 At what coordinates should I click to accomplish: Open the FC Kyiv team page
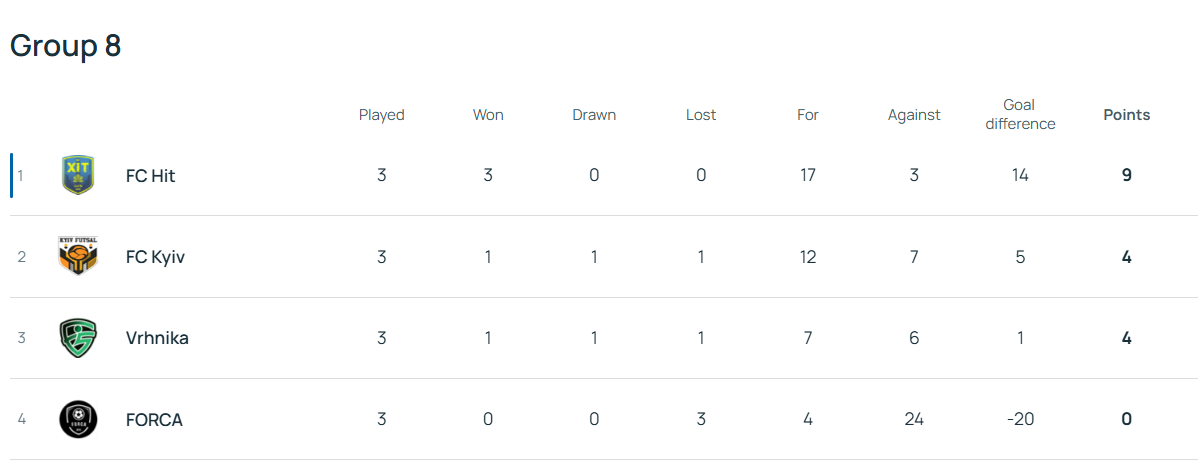click(x=155, y=257)
